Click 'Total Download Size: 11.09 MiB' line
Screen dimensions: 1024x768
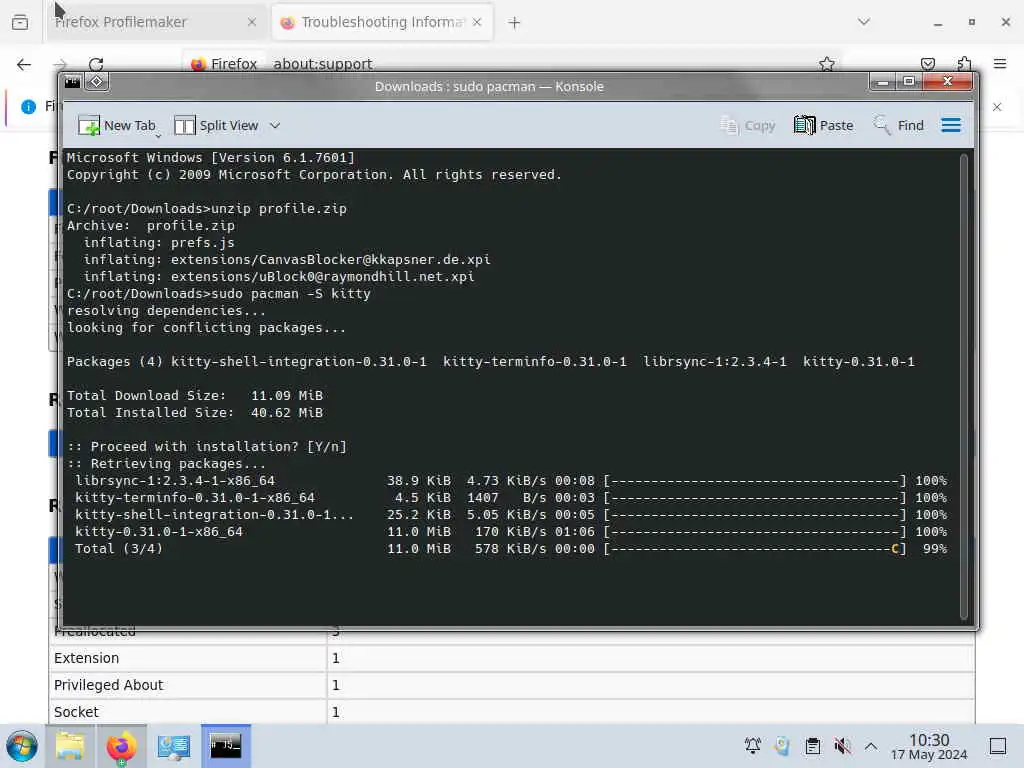(x=195, y=396)
